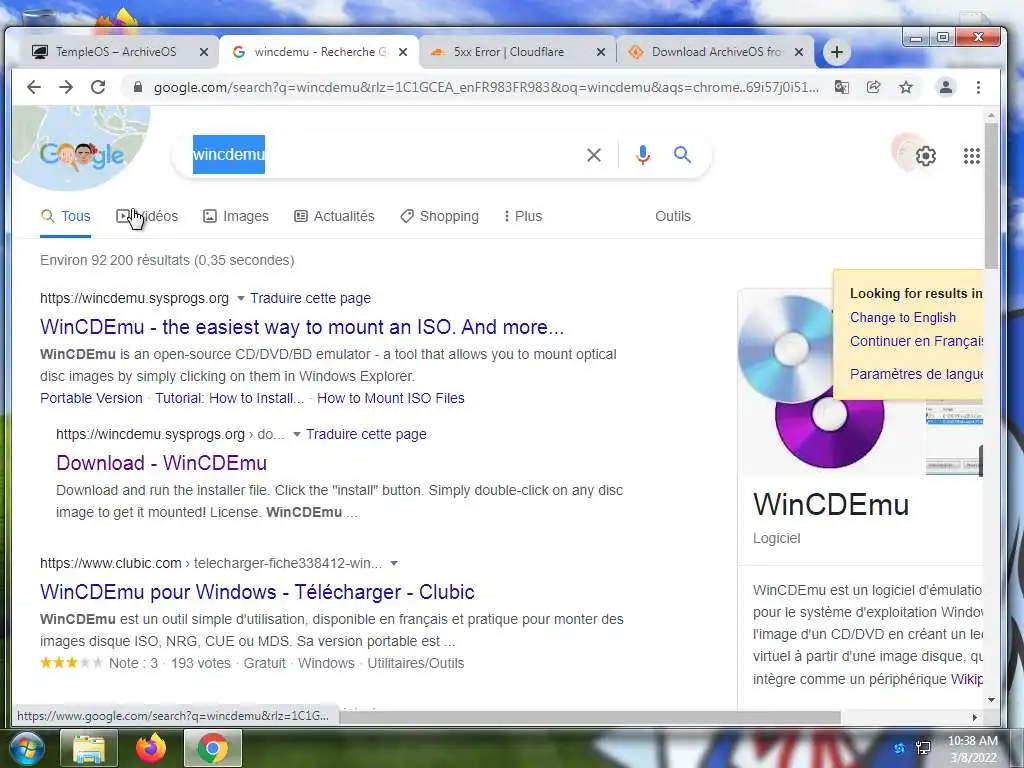1024x768 pixels.
Task: Clear the search box with the X icon
Action: point(594,155)
